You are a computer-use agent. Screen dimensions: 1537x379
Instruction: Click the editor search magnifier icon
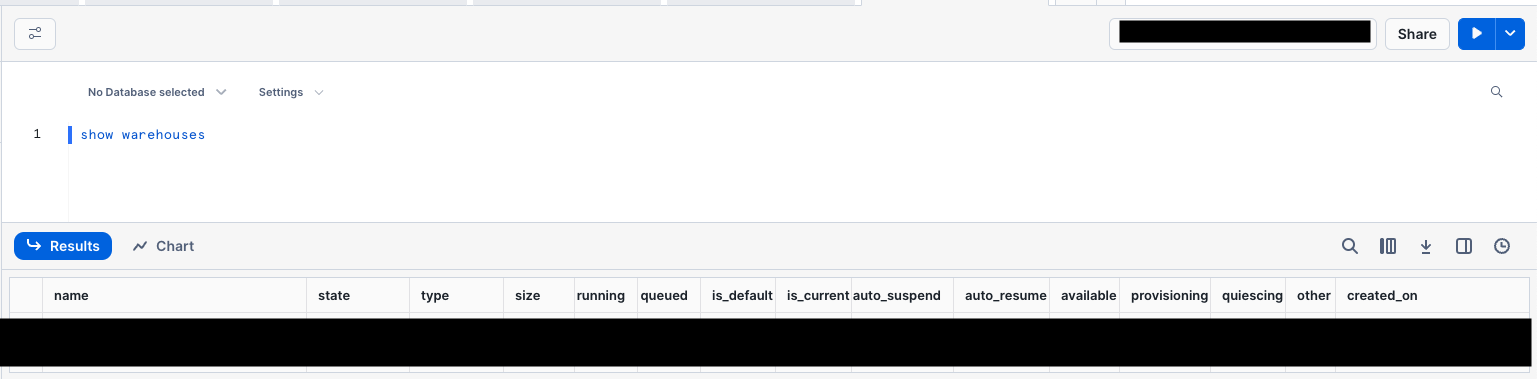pyautogui.click(x=1497, y=92)
